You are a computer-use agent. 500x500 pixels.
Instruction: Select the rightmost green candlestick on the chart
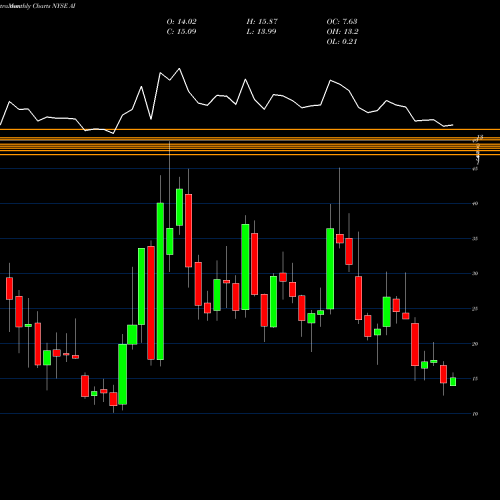tap(453, 382)
